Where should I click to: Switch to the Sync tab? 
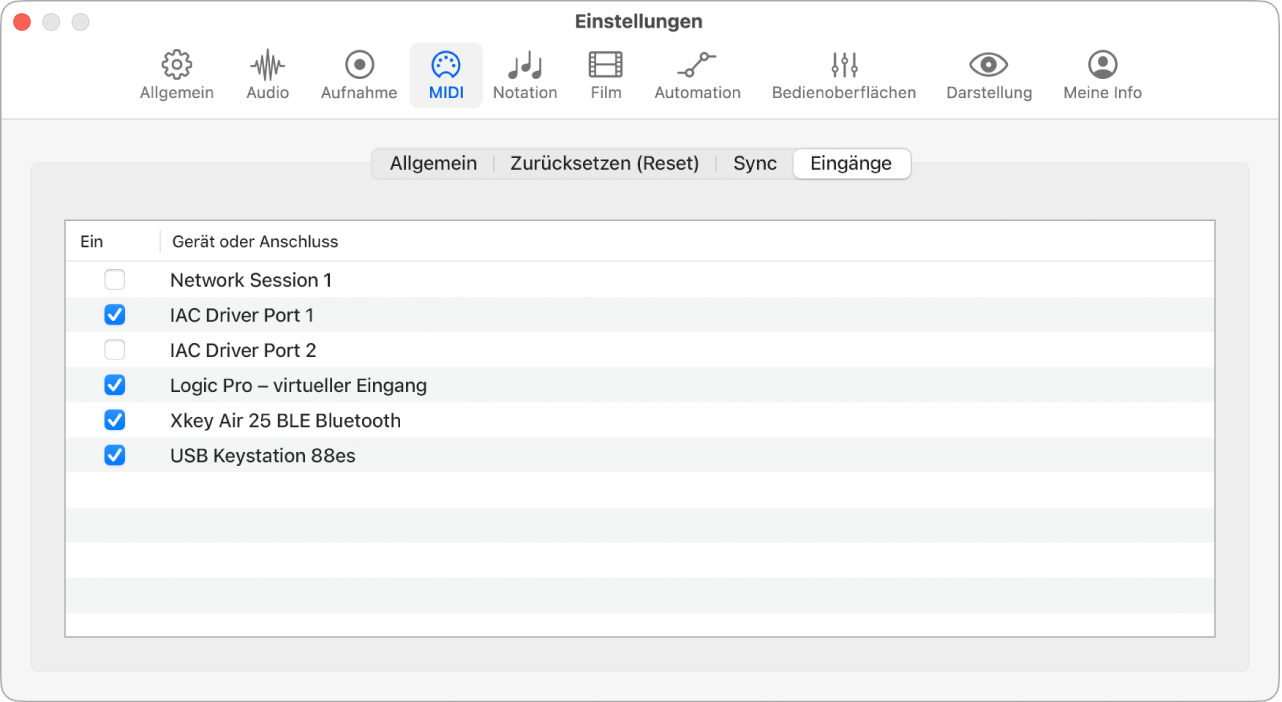click(754, 163)
